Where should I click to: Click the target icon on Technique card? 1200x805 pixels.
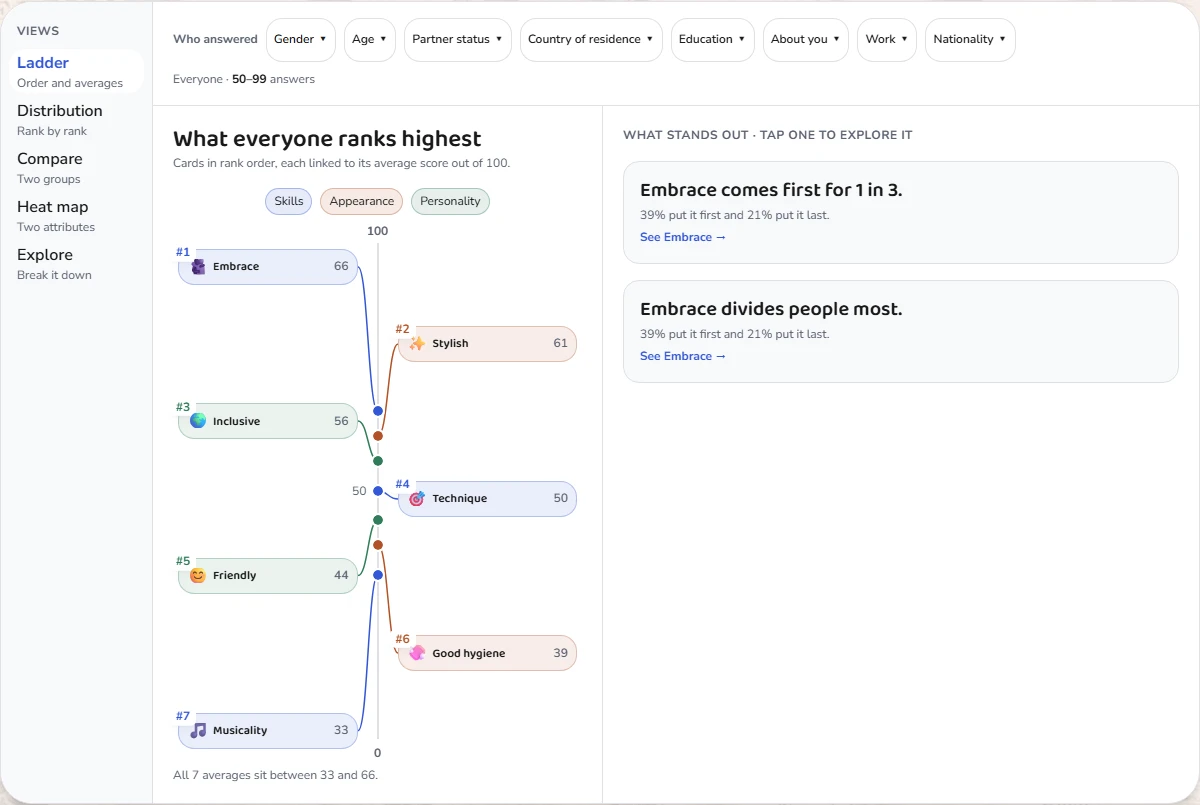tap(417, 498)
